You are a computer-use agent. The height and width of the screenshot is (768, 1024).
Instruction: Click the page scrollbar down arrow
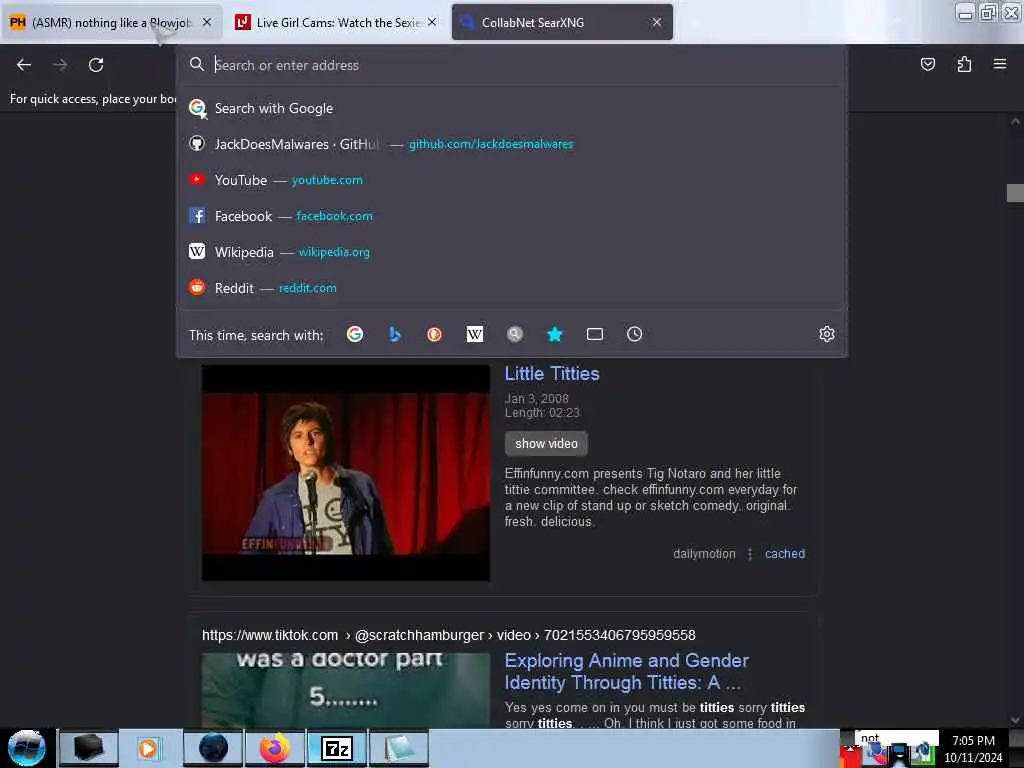click(x=1015, y=720)
